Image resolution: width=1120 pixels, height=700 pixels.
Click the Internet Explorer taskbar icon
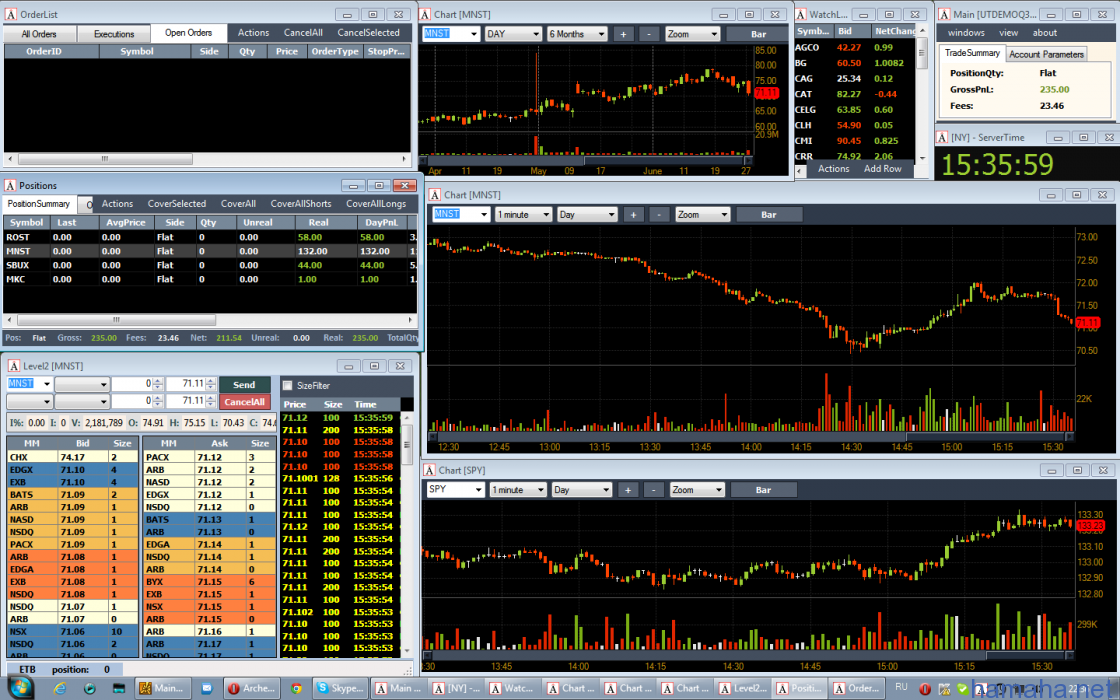coord(60,688)
